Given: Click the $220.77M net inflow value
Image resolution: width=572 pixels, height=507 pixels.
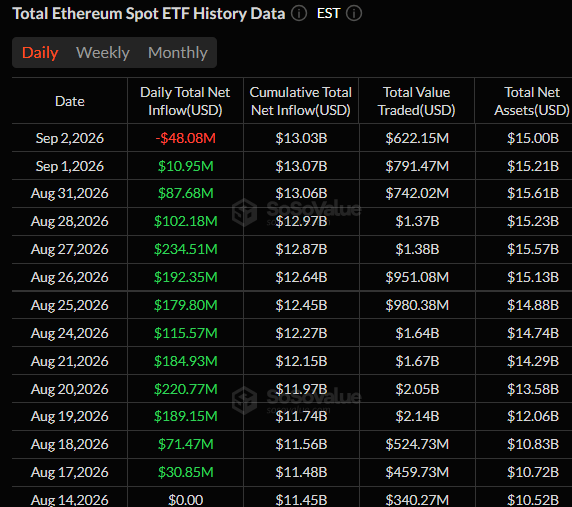Looking at the screenshot, I should click(x=185, y=389).
